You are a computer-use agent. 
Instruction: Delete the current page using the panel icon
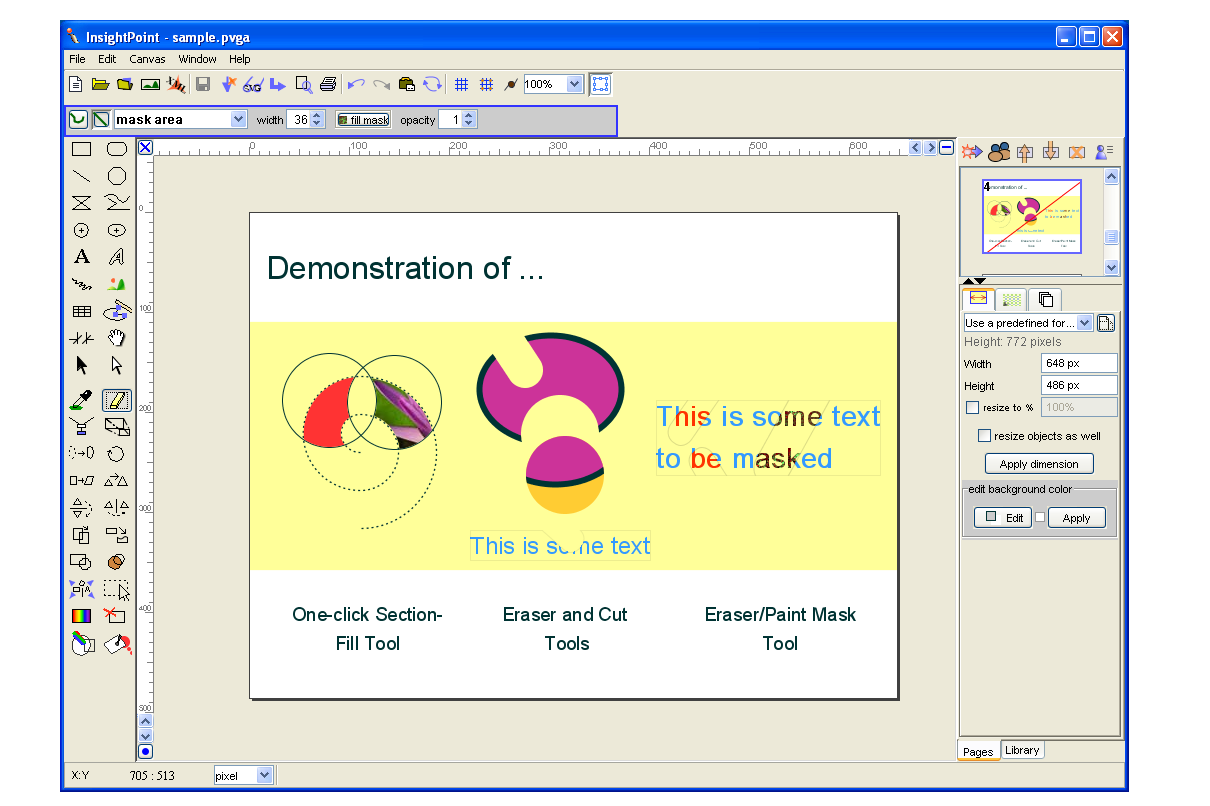coord(1077,151)
